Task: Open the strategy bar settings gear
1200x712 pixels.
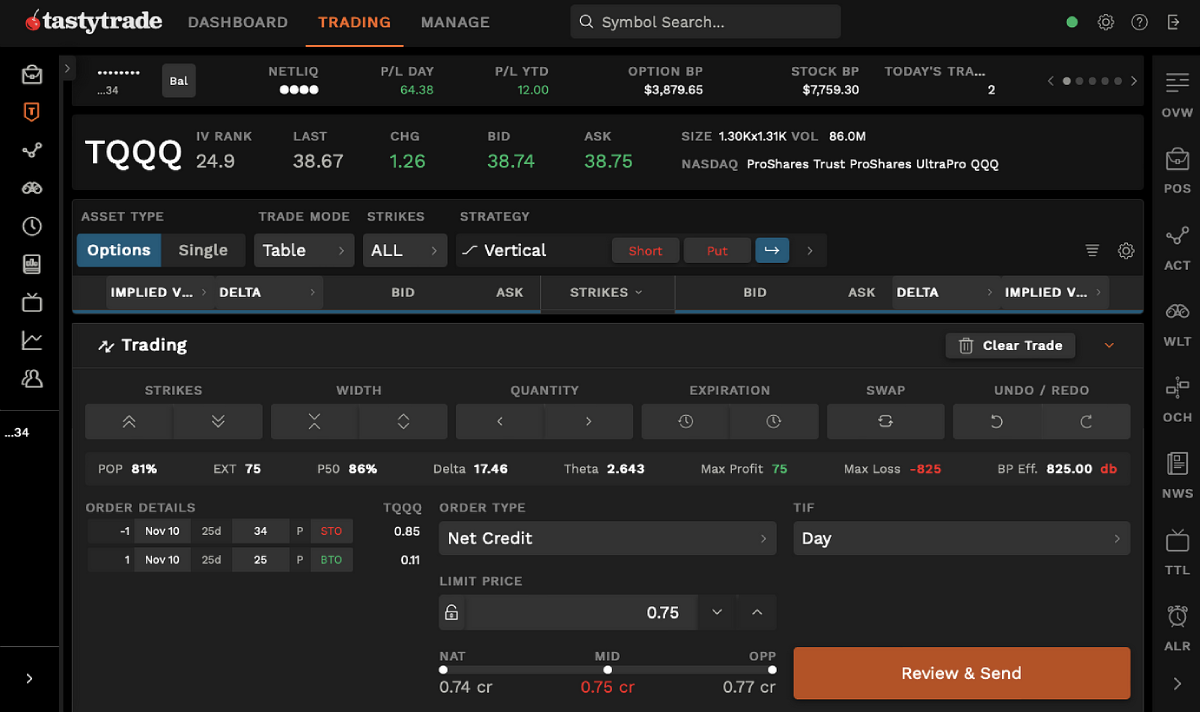Action: pos(1126,250)
